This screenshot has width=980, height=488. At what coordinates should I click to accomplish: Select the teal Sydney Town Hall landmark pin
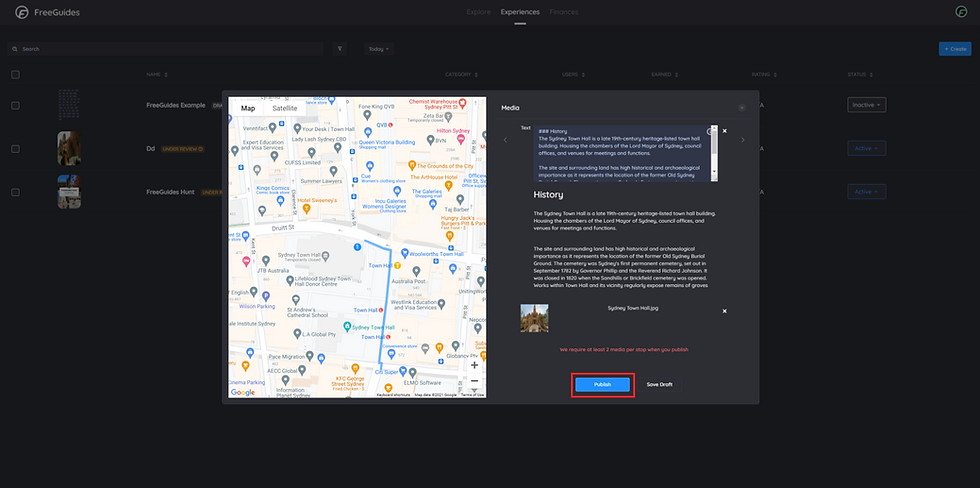click(348, 327)
